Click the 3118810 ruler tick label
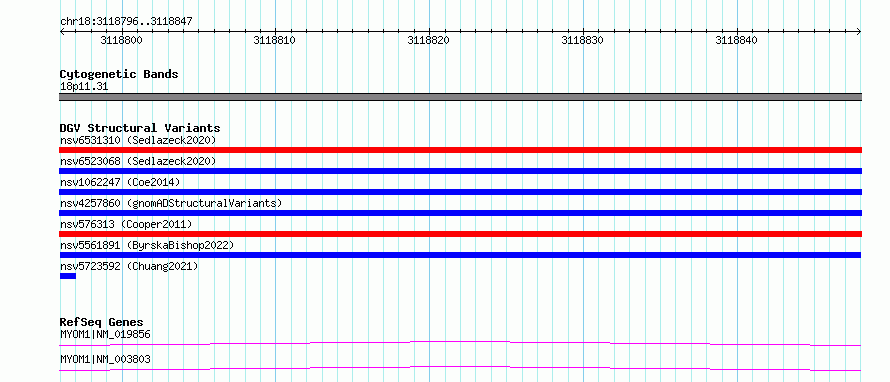Screen dimensions: 890x382 point(275,41)
